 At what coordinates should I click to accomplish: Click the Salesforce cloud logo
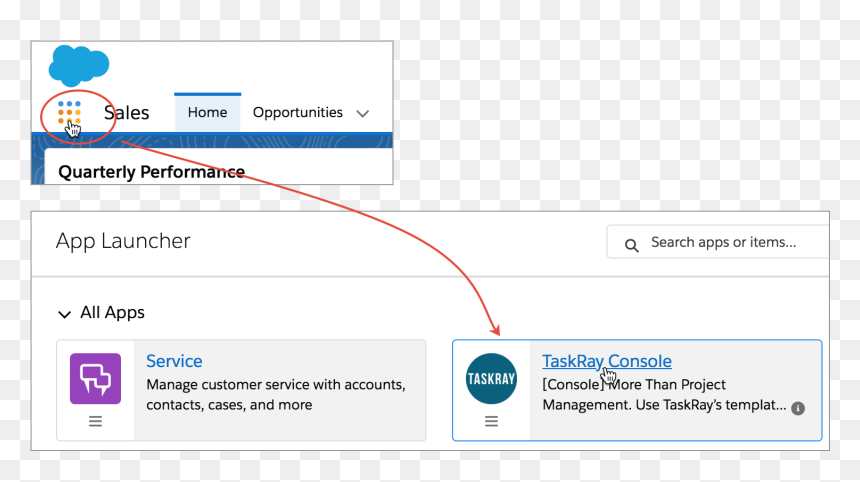(x=79, y=66)
